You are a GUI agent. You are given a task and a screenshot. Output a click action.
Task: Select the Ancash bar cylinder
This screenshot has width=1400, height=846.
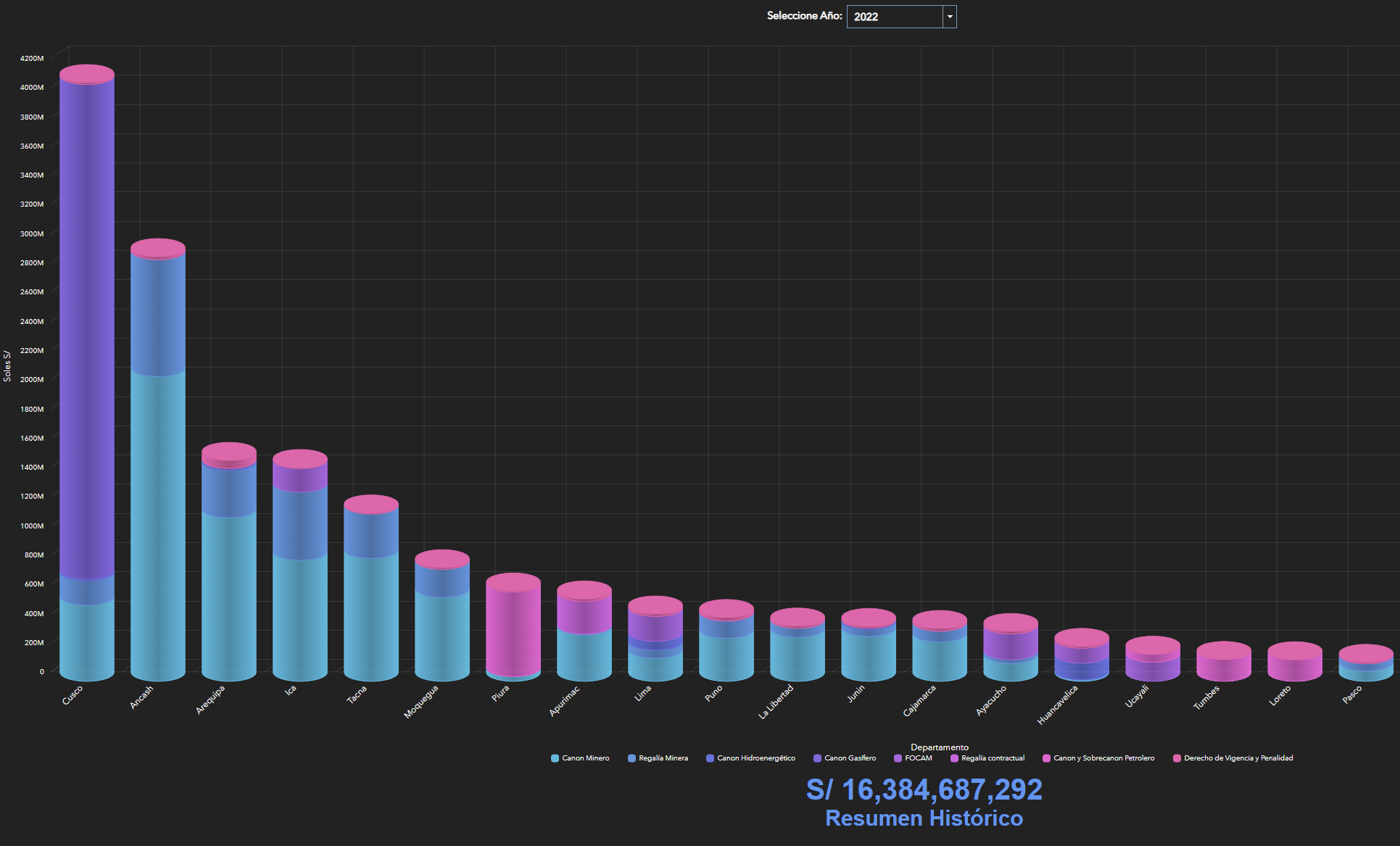pos(158,460)
